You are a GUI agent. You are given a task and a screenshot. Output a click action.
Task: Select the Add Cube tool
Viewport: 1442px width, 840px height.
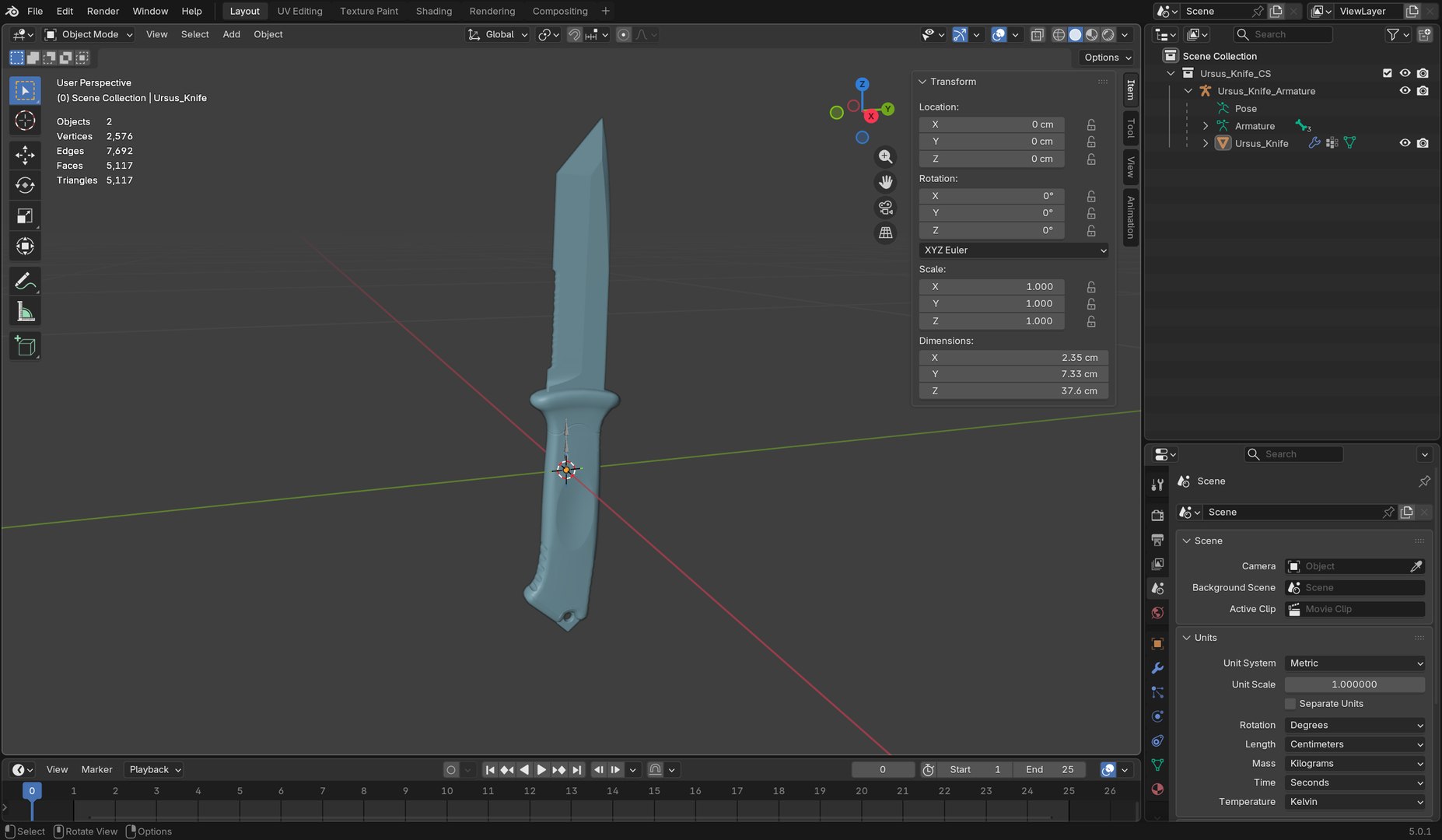coord(25,346)
